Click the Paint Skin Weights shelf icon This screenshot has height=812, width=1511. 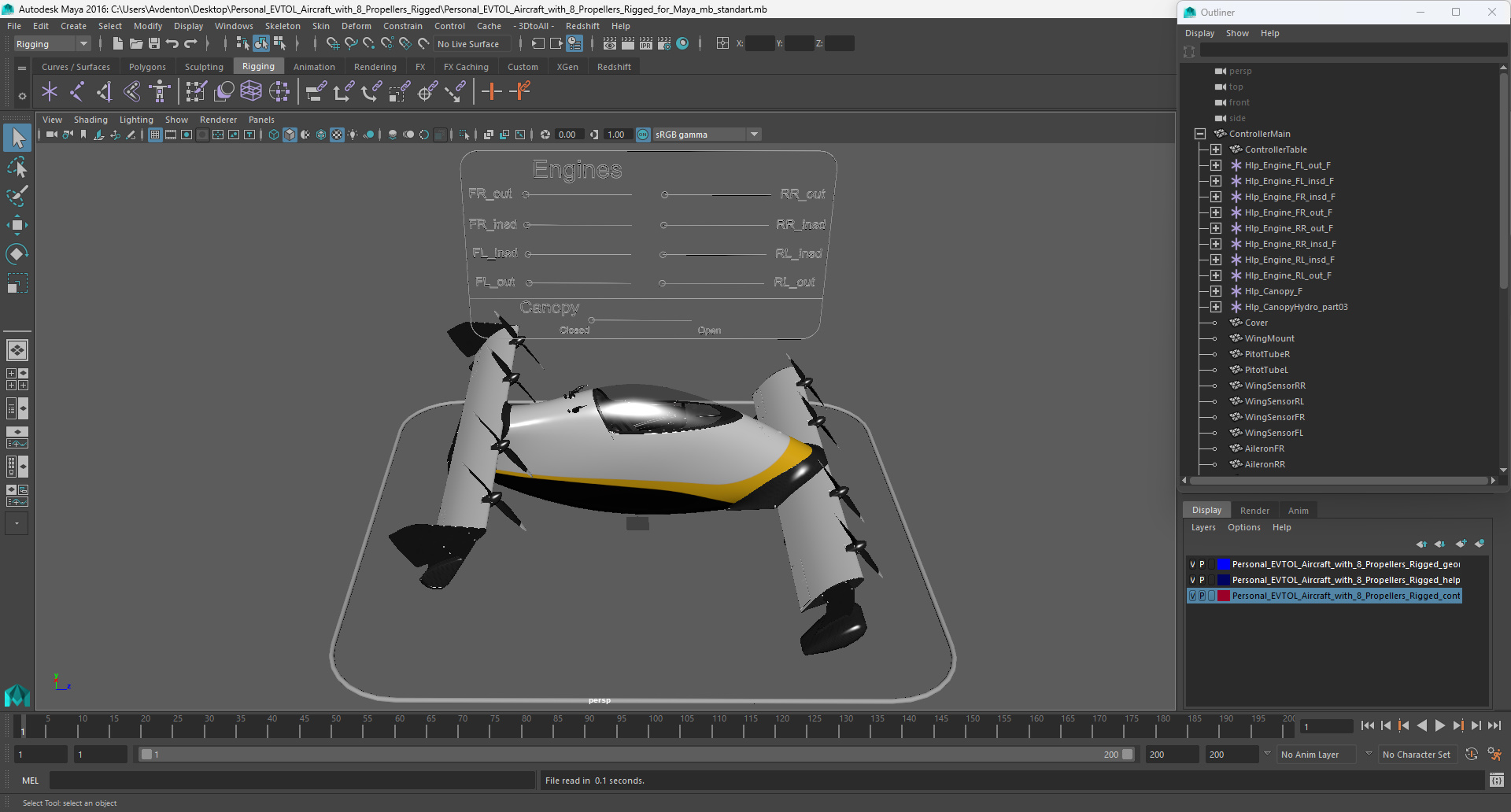coord(196,91)
